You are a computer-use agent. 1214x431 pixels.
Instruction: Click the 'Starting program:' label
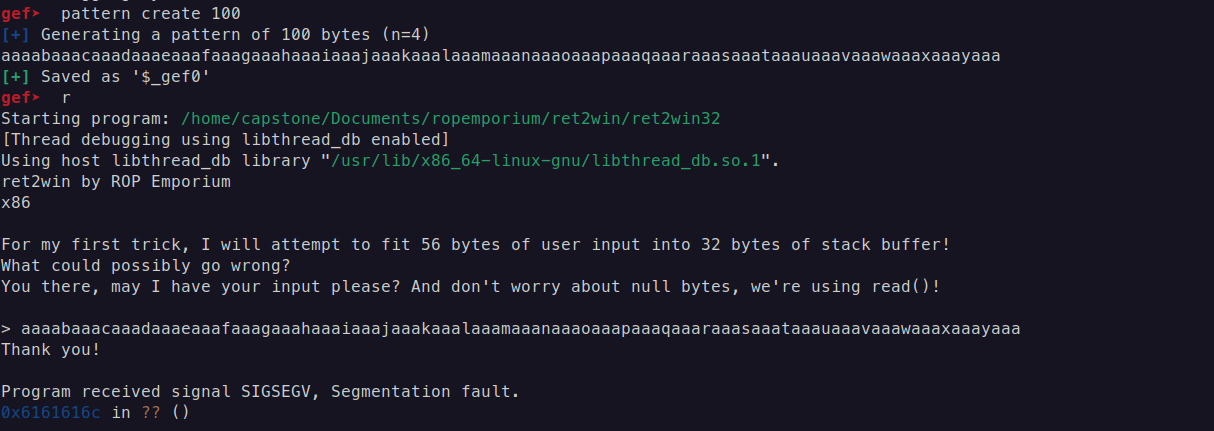86,118
